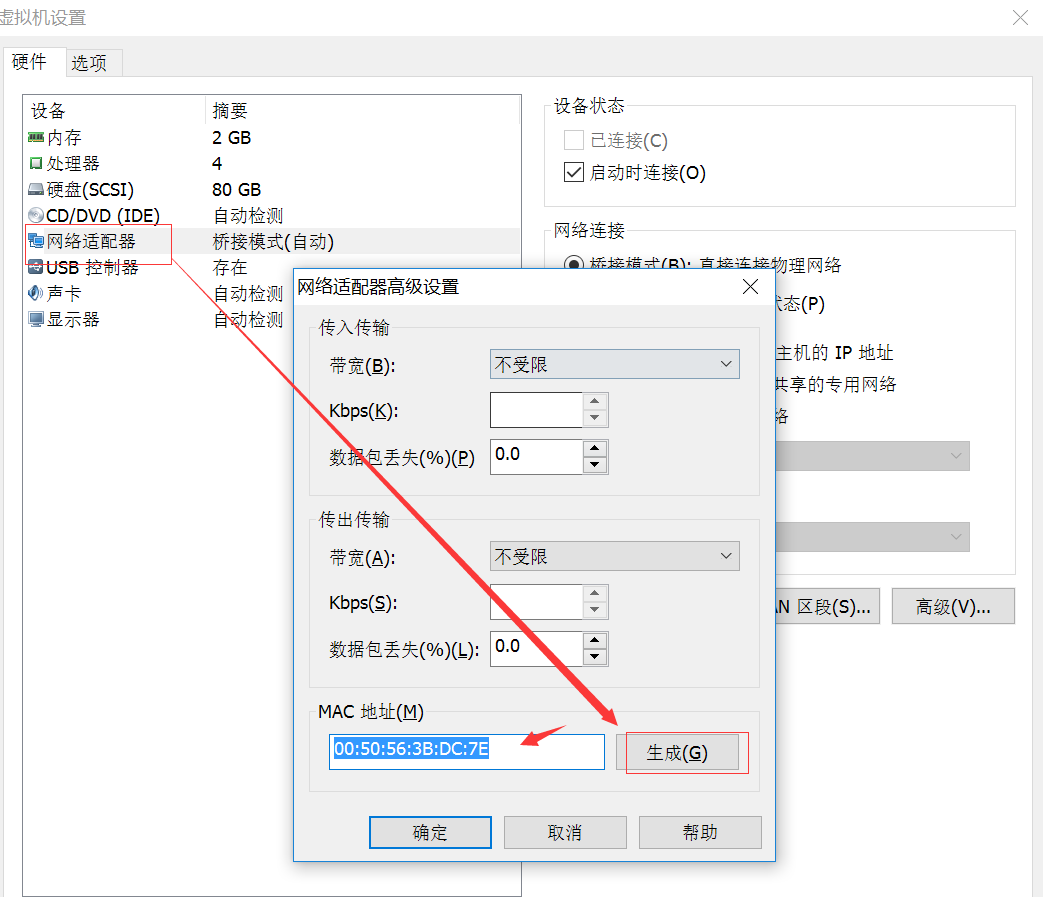The image size is (1043, 897).
Task: Toggle the 已连接(C) checkbox
Action: coord(573,140)
